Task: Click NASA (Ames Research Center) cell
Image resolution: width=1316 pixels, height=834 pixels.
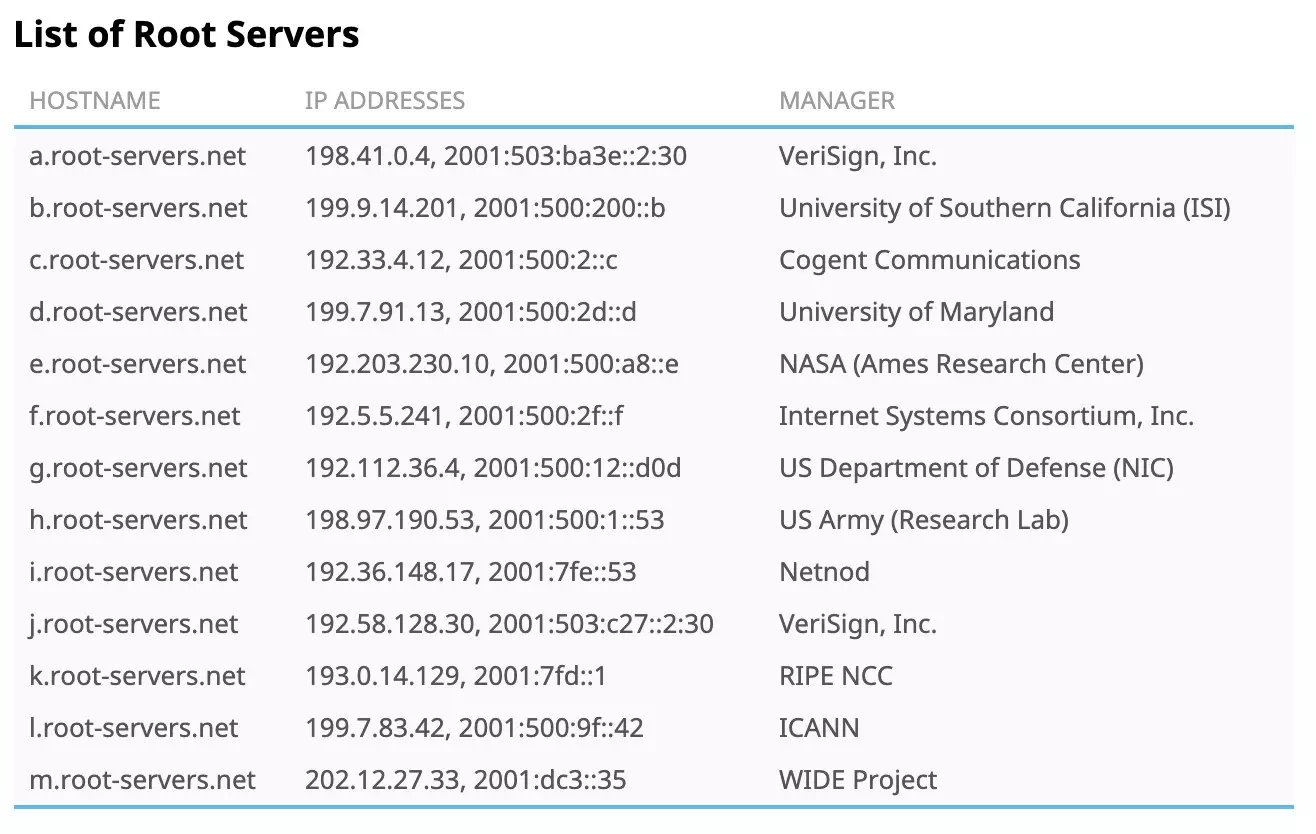Action: tap(961, 364)
